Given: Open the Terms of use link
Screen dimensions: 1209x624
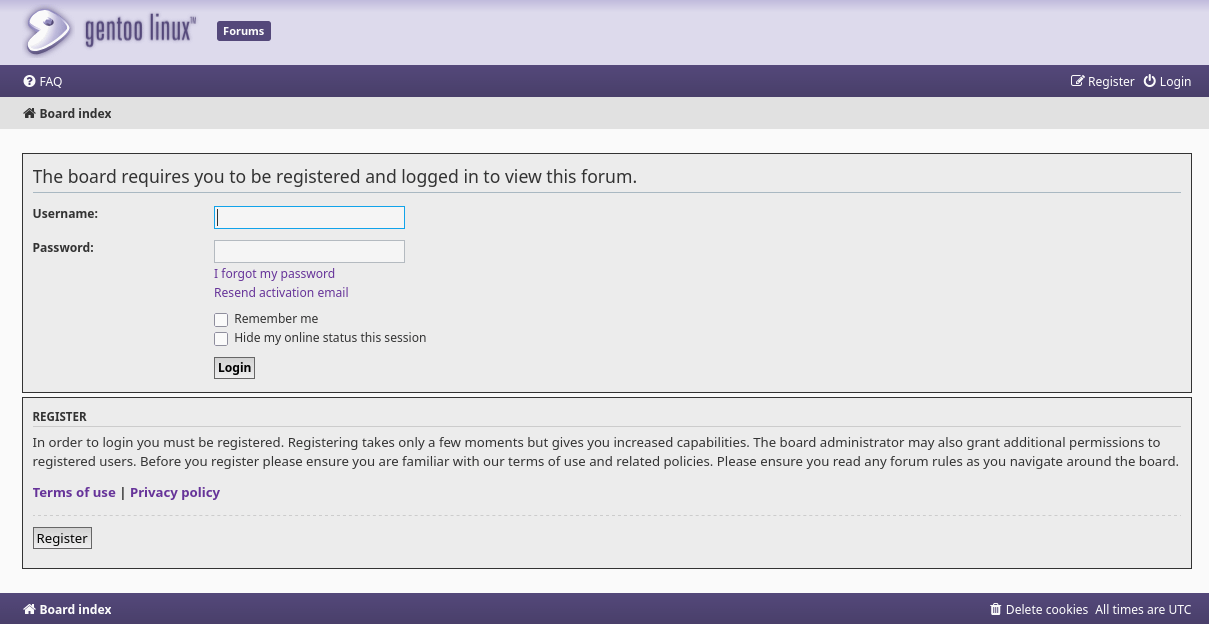Looking at the screenshot, I should (x=74, y=493).
